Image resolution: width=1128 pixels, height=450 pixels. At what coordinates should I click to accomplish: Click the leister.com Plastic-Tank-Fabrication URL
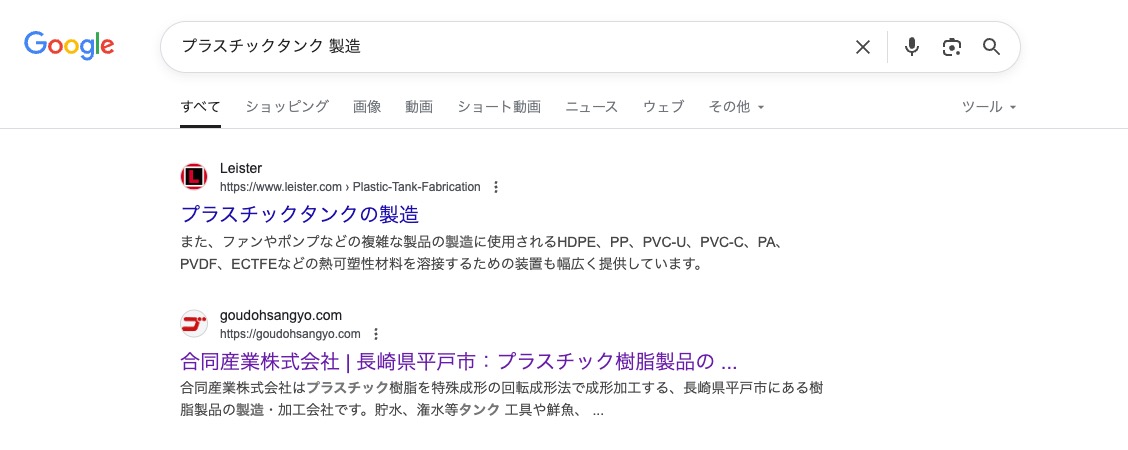pos(350,187)
